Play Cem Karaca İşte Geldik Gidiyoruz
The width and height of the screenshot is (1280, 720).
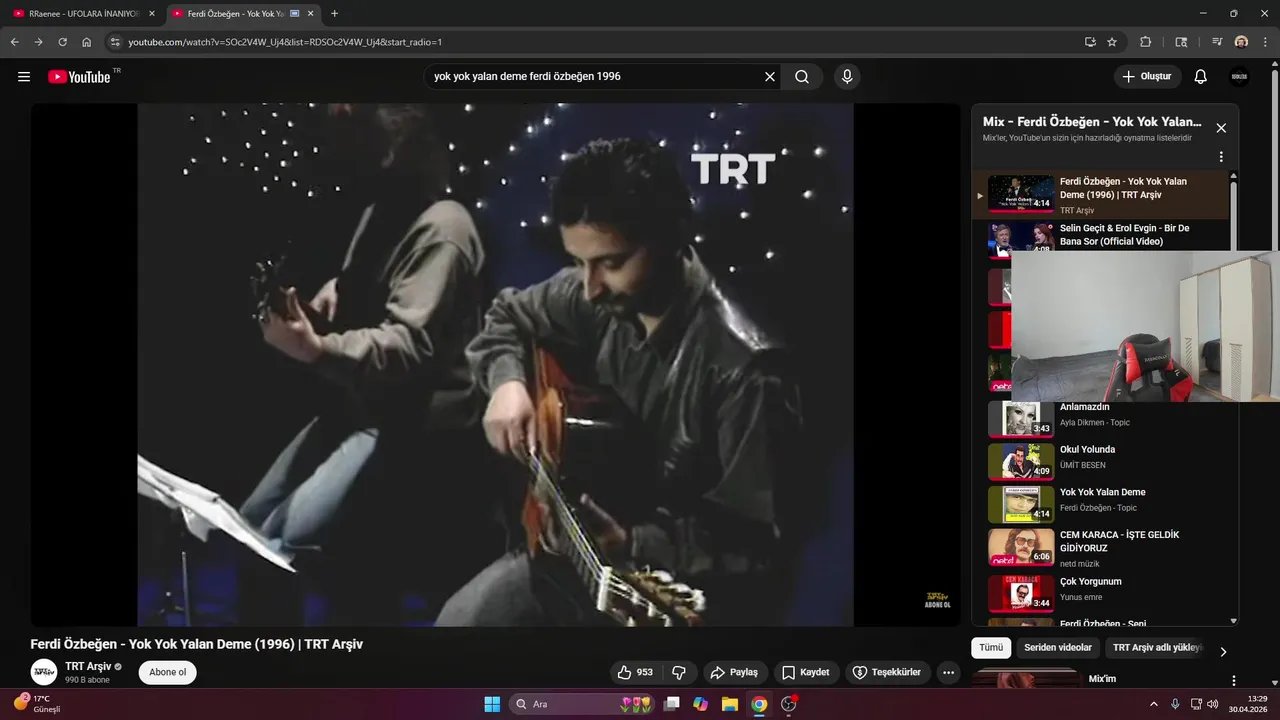[1100, 547]
